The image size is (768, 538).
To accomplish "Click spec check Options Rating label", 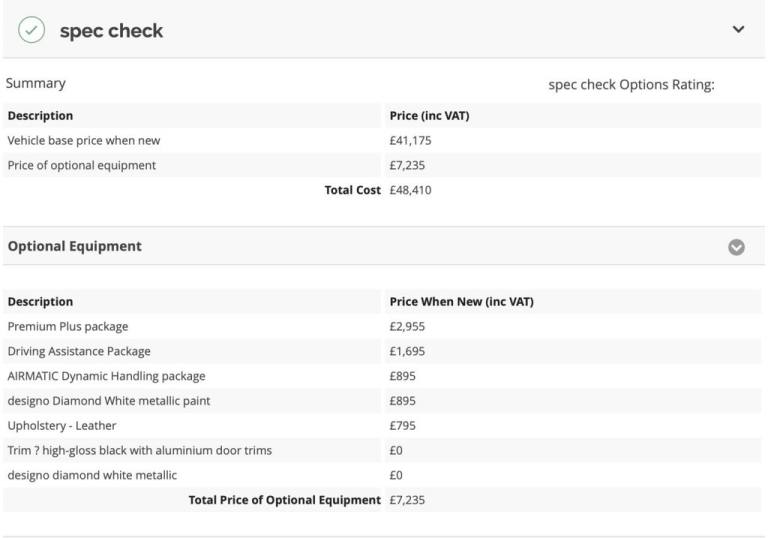I will coord(631,84).
